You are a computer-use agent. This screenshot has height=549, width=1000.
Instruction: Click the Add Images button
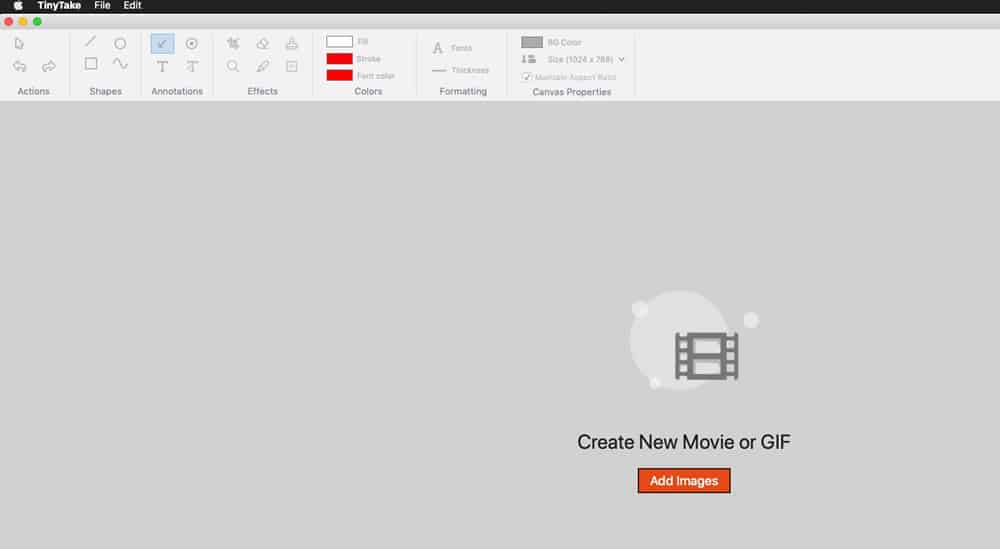(684, 481)
